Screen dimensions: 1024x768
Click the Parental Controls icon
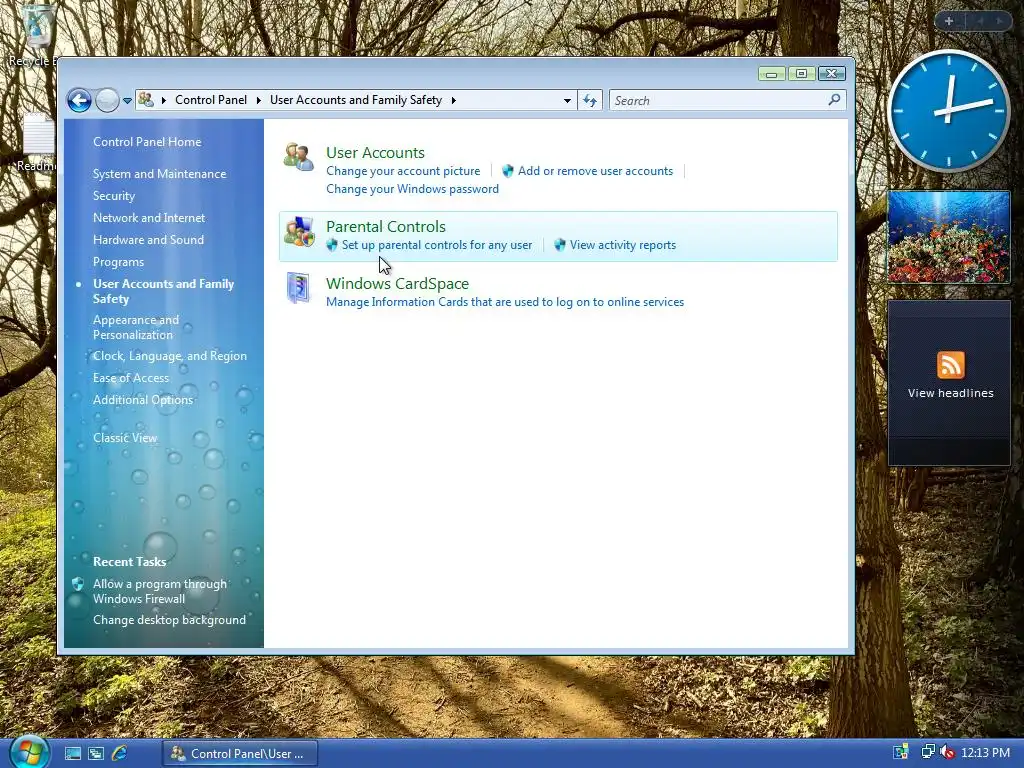[x=299, y=232]
